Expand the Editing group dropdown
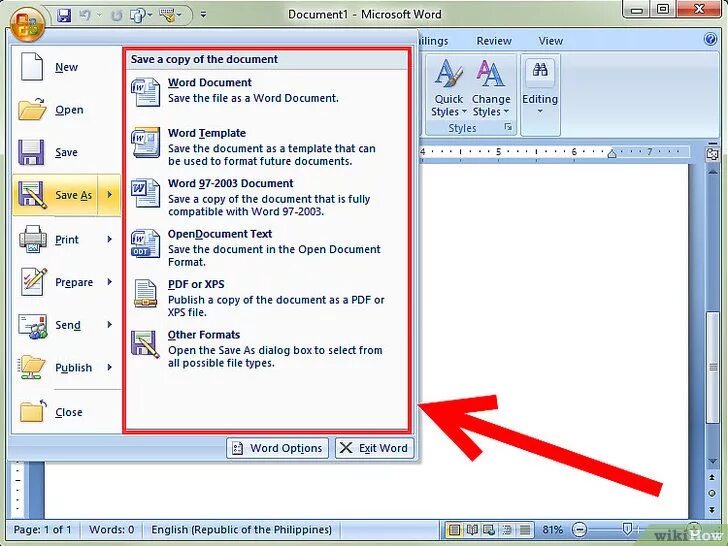 pyautogui.click(x=540, y=89)
